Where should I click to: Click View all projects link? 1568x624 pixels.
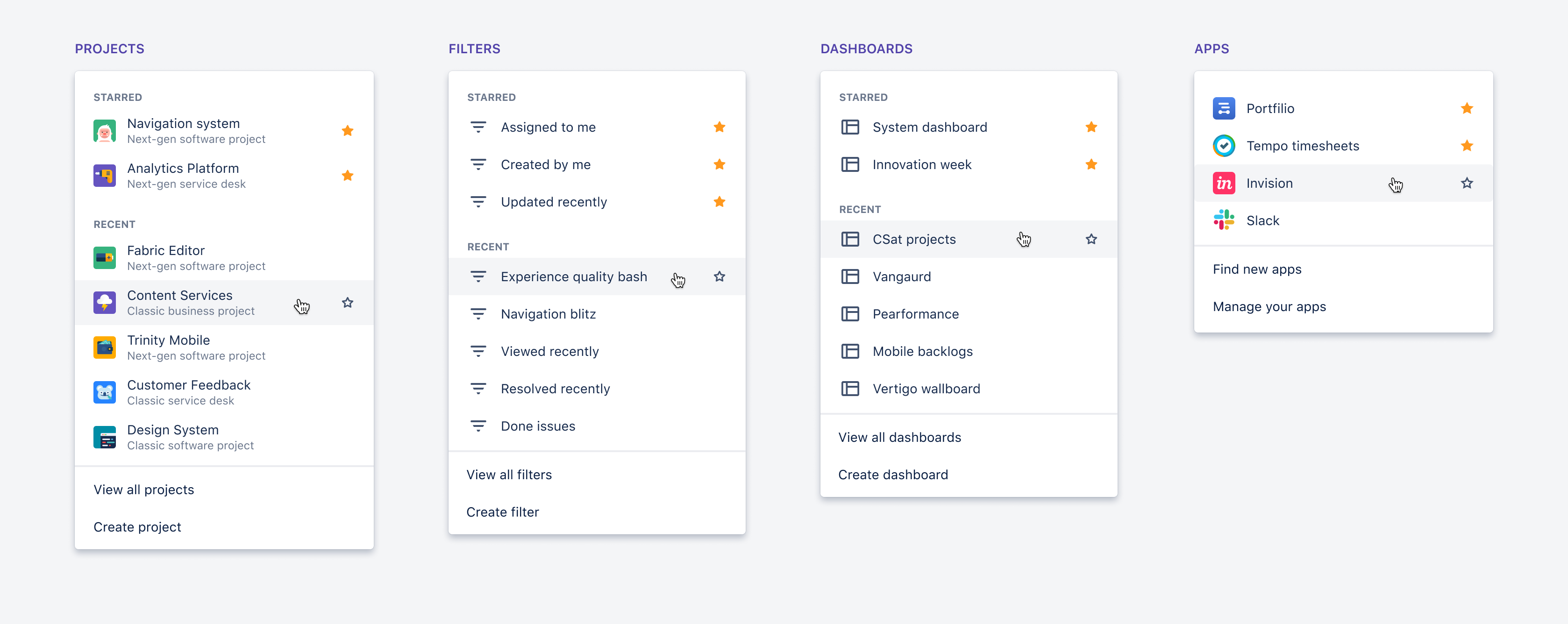pyautogui.click(x=143, y=489)
